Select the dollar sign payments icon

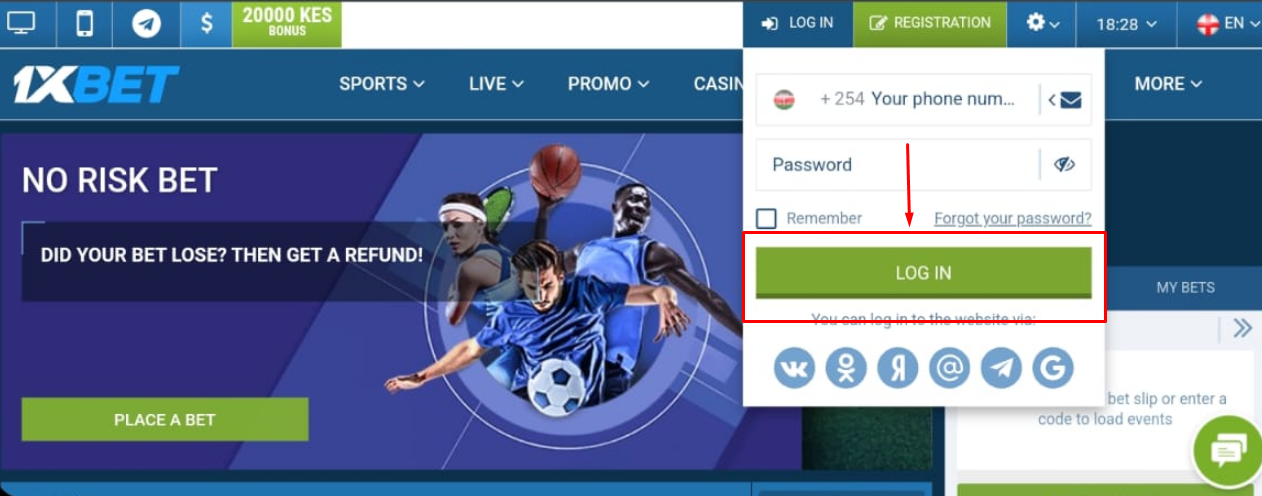(x=206, y=23)
